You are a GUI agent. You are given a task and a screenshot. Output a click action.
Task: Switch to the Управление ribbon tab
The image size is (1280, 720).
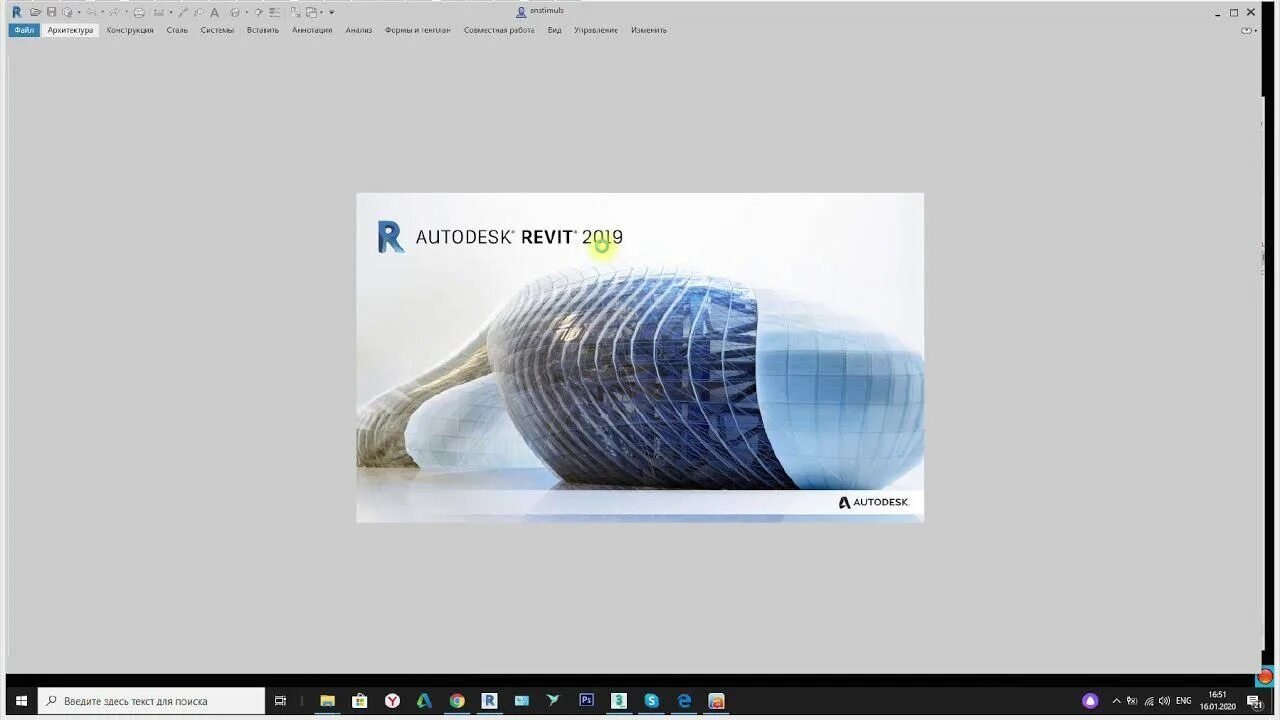(596, 30)
